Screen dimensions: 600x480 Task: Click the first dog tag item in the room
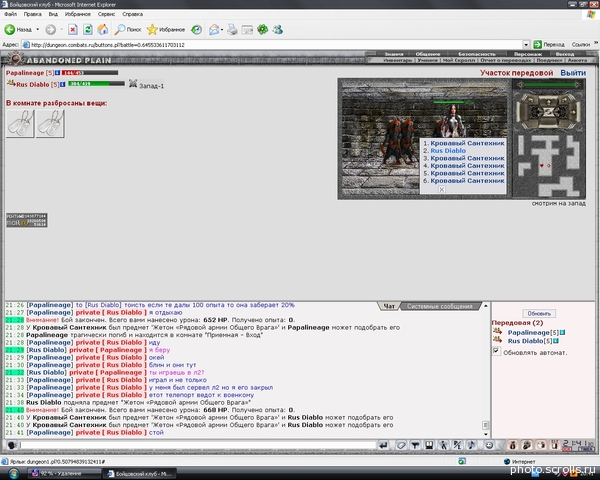[x=20, y=123]
